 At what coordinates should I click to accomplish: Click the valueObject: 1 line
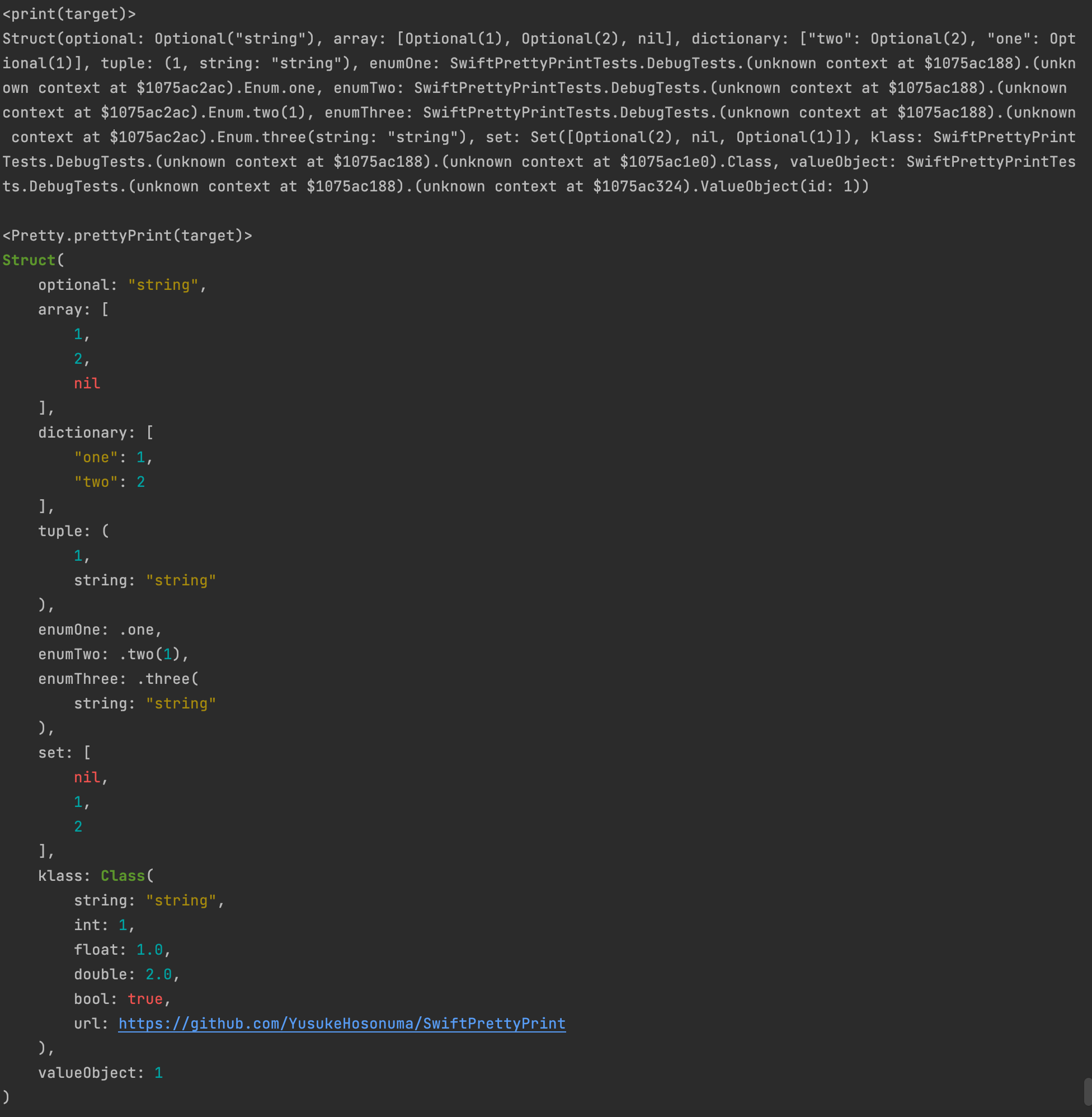click(100, 1073)
